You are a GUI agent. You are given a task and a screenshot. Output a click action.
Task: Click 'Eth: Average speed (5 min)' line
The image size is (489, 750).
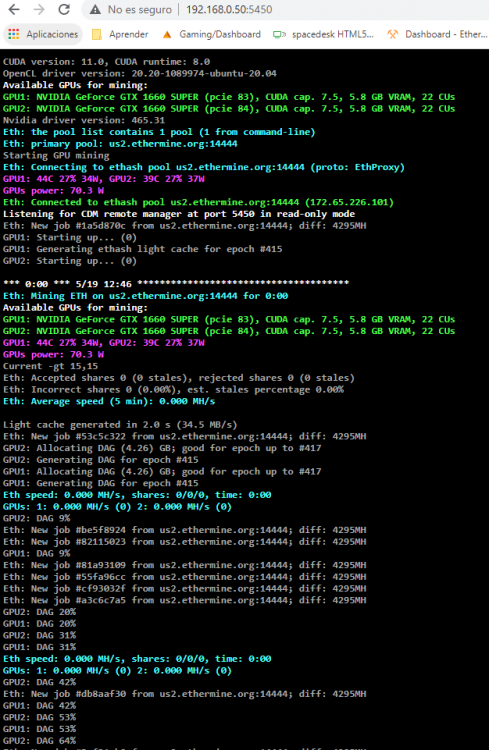point(109,401)
